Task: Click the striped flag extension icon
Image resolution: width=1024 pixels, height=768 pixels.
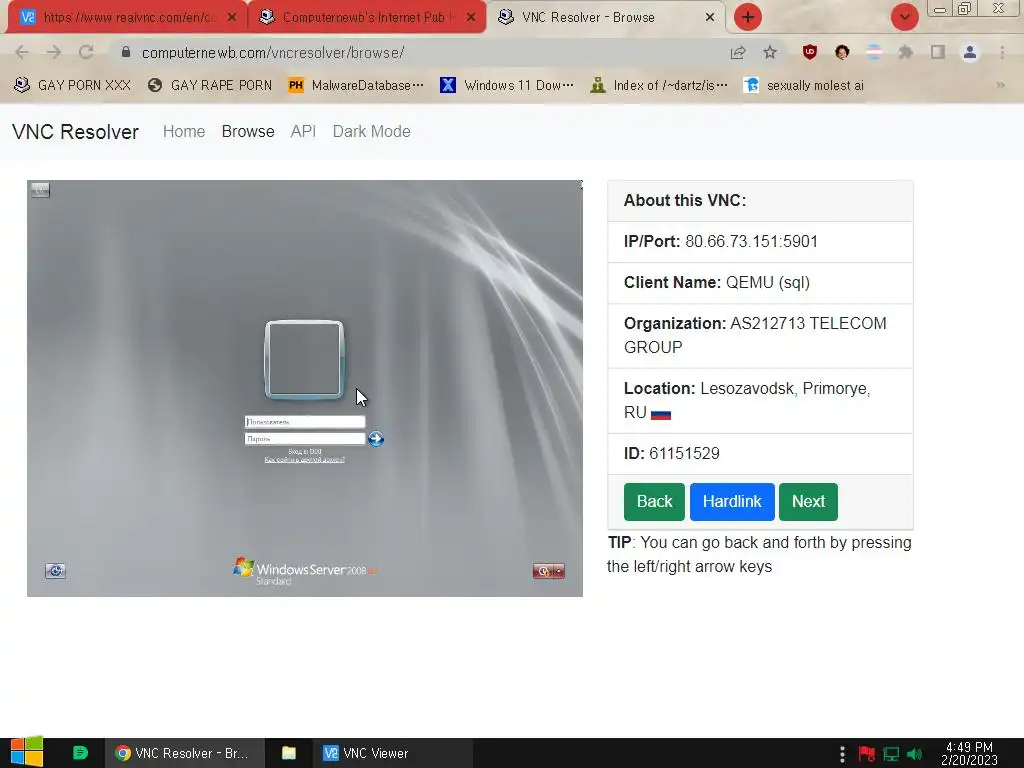Action: 874,52
